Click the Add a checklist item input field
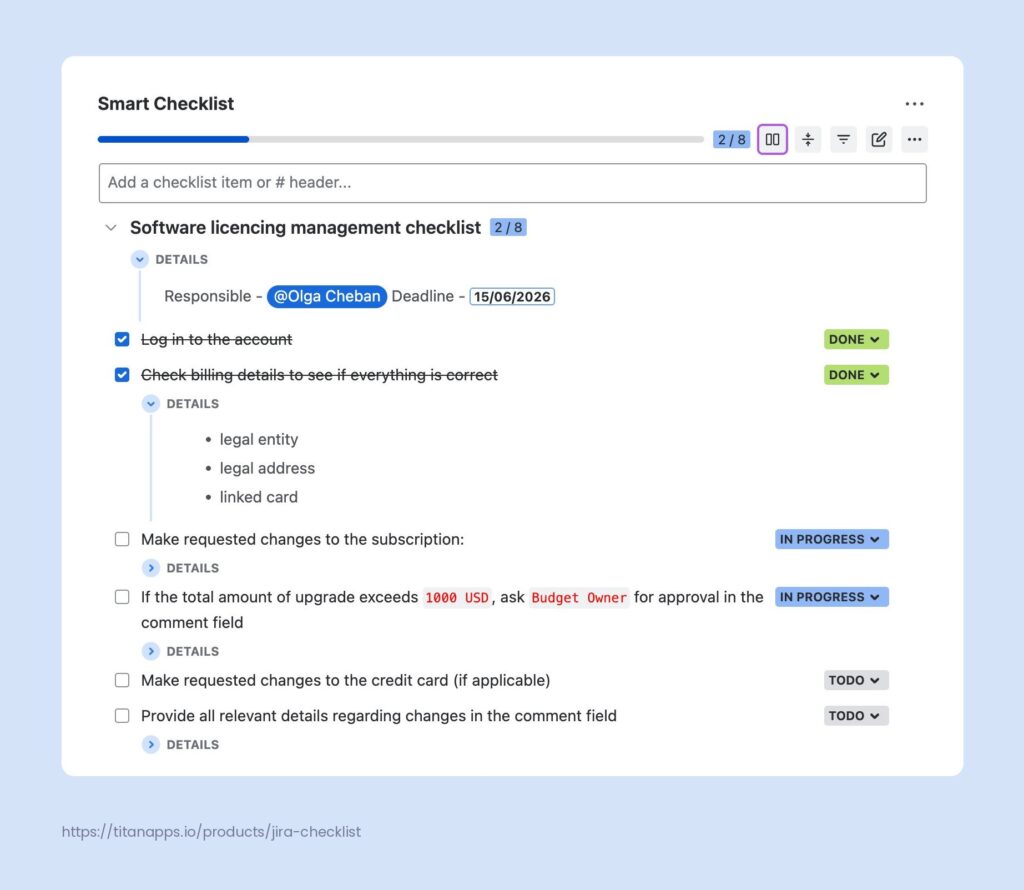Viewport: 1024px width, 890px height. 512,183
